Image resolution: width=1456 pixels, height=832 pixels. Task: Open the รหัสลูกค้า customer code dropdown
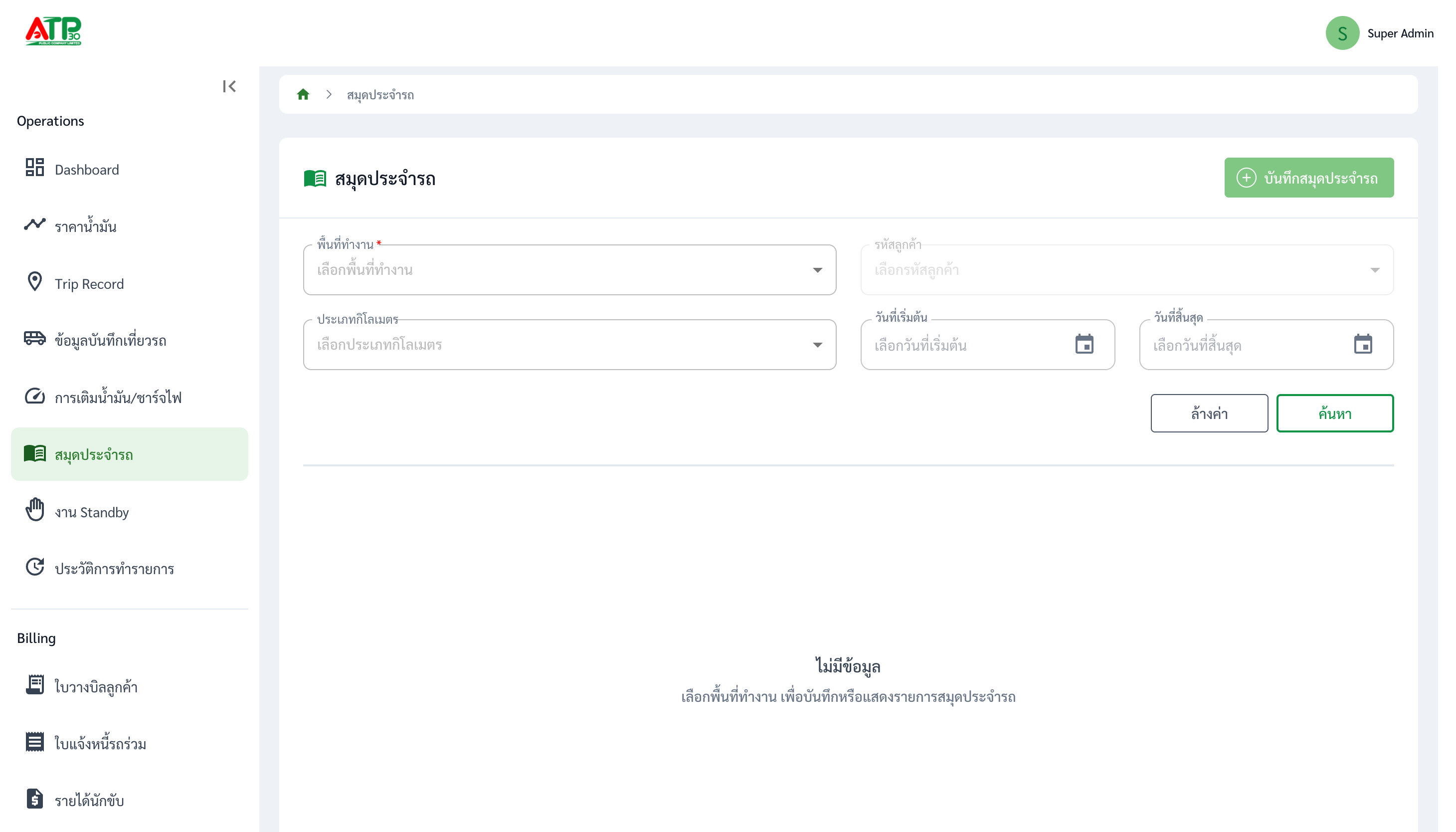[1126, 270]
